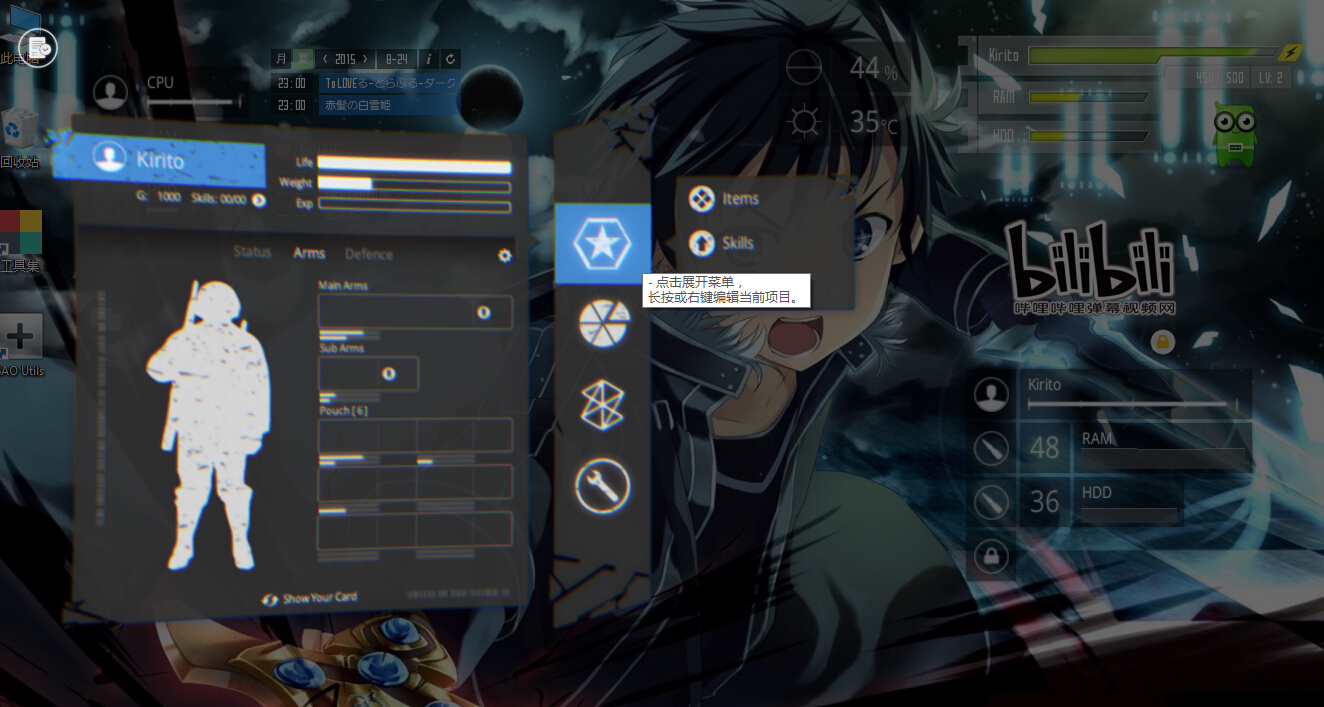This screenshot has height=707, width=1324.
Task: Toggle the Main Arms slot indicator
Action: [484, 312]
